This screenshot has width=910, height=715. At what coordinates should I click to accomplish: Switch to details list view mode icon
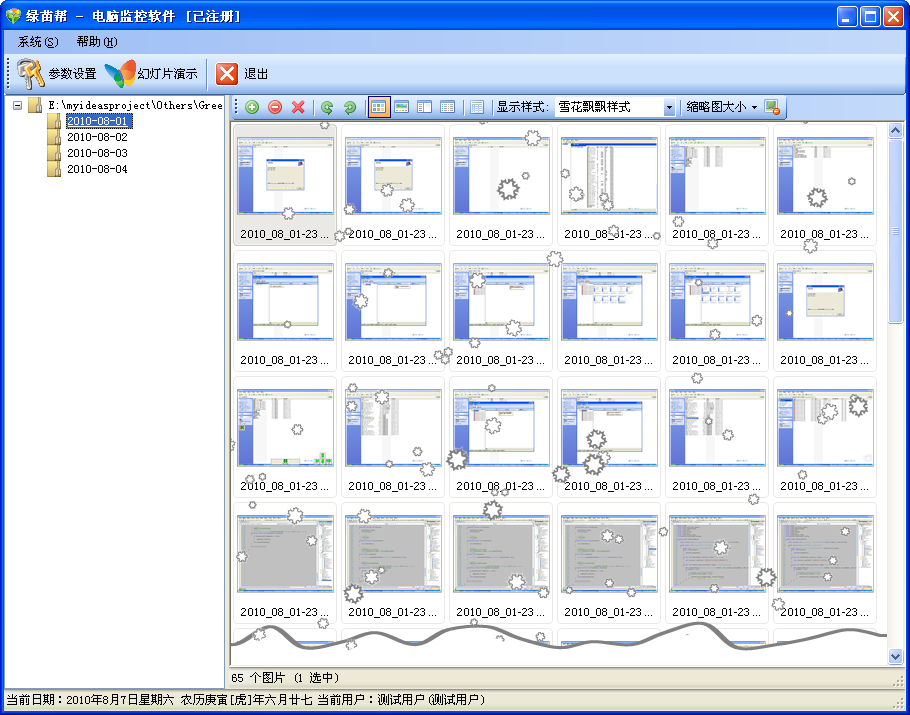point(447,107)
